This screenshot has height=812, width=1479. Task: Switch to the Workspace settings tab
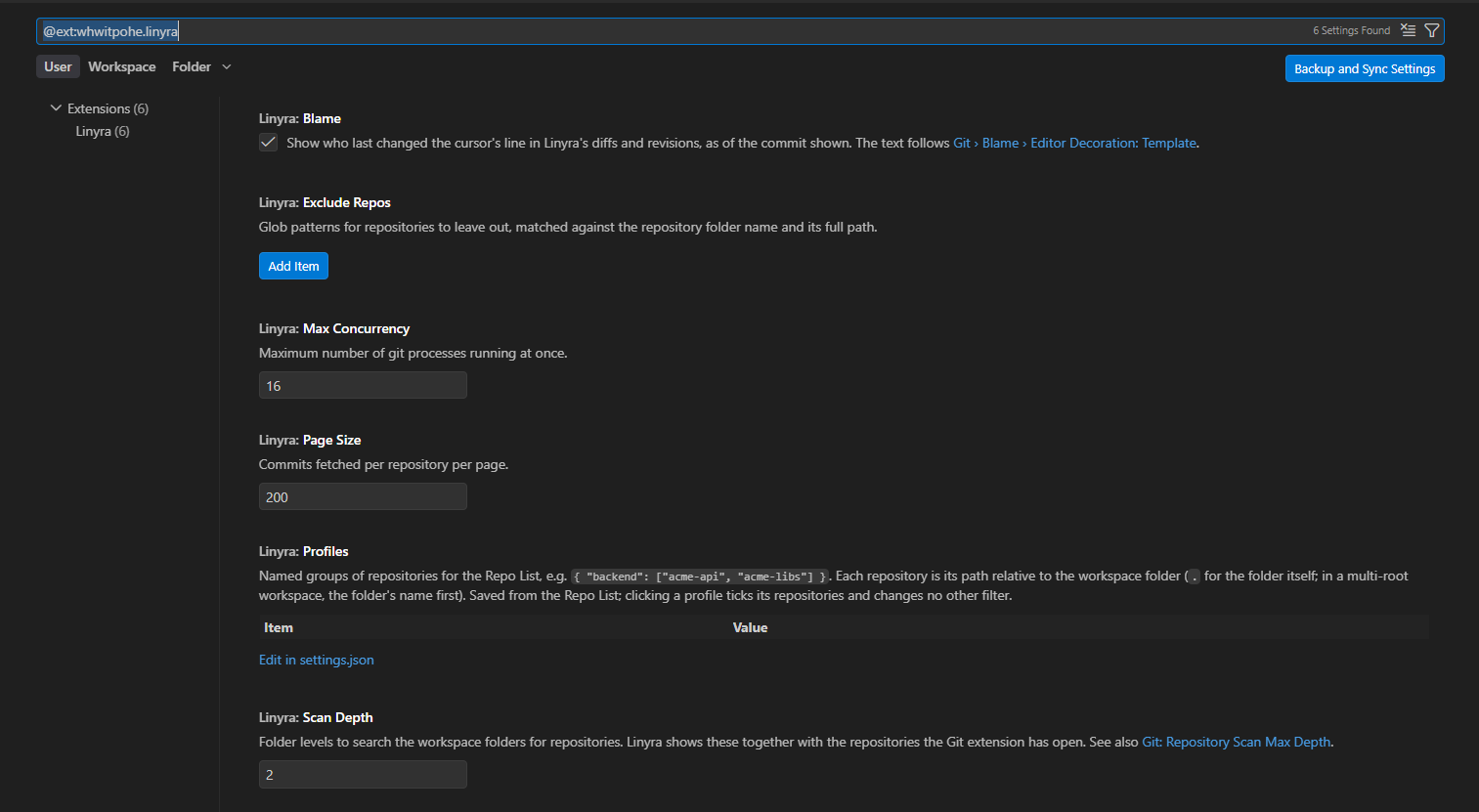coord(122,66)
